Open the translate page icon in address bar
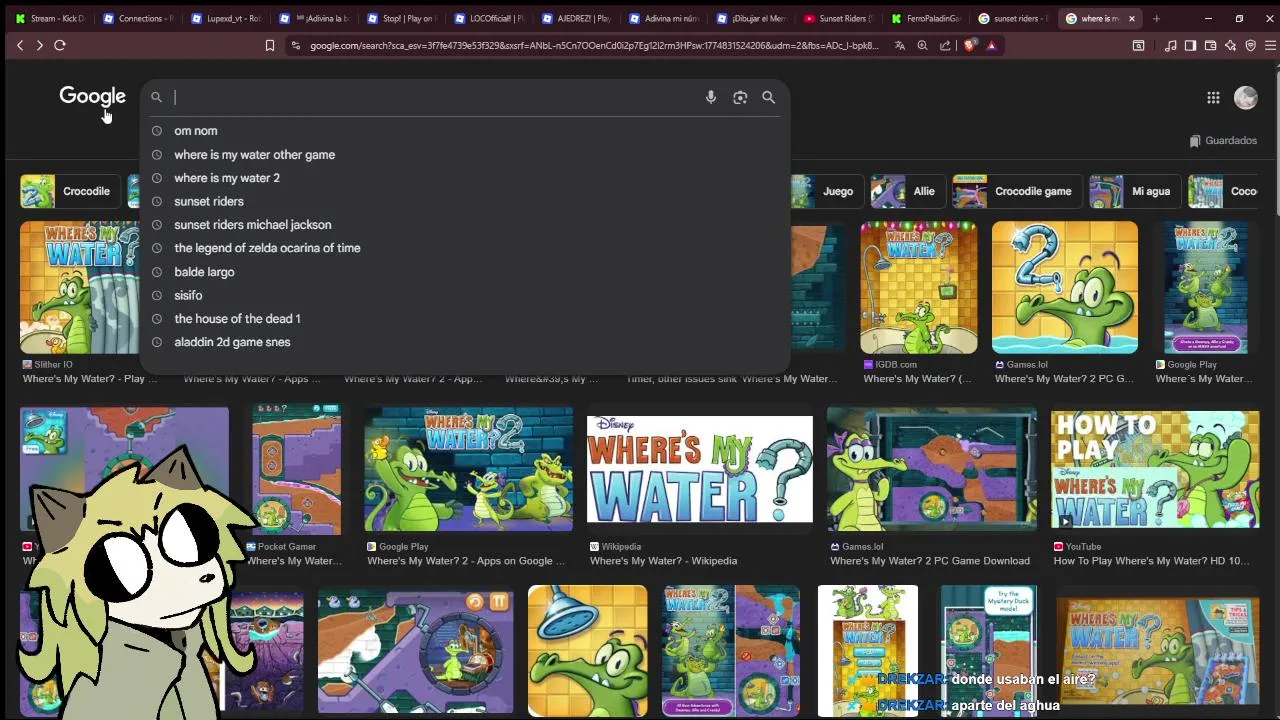 point(899,45)
